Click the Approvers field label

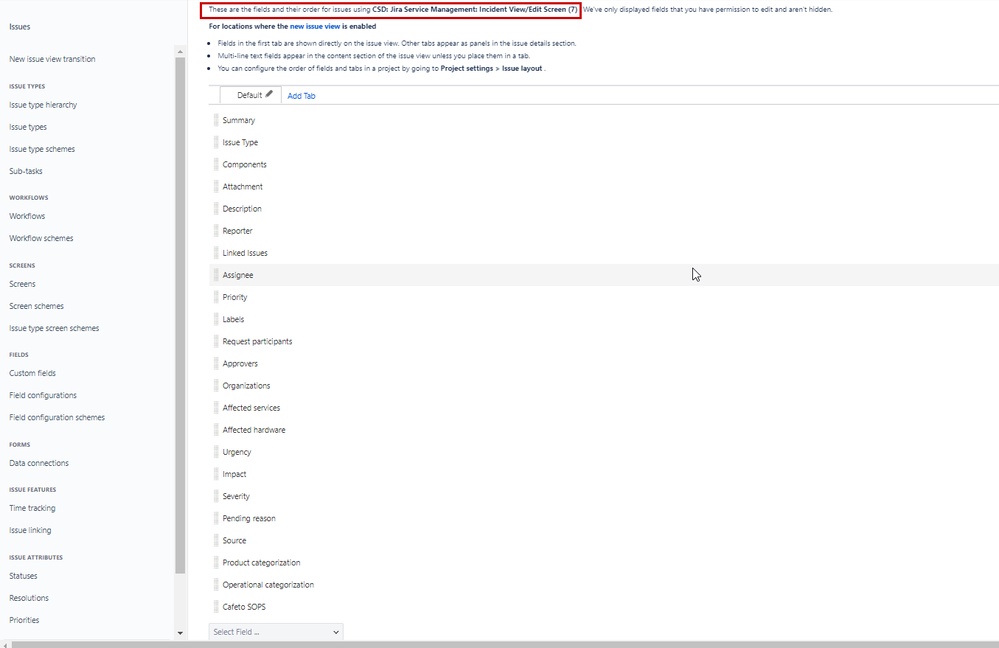click(x=240, y=364)
